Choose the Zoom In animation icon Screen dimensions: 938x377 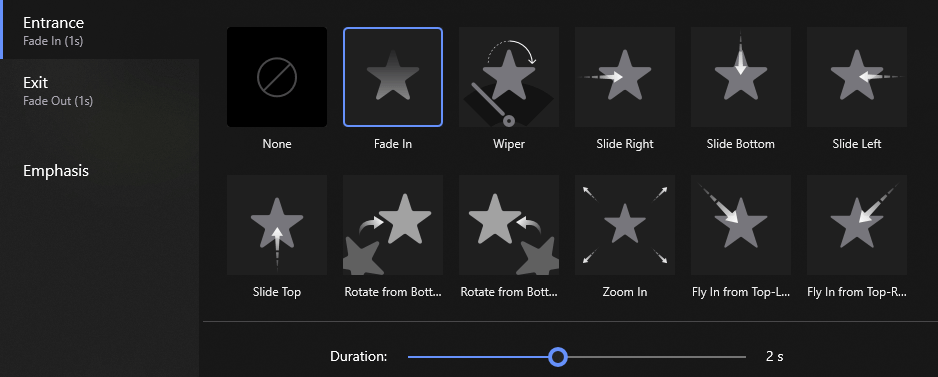coord(625,225)
